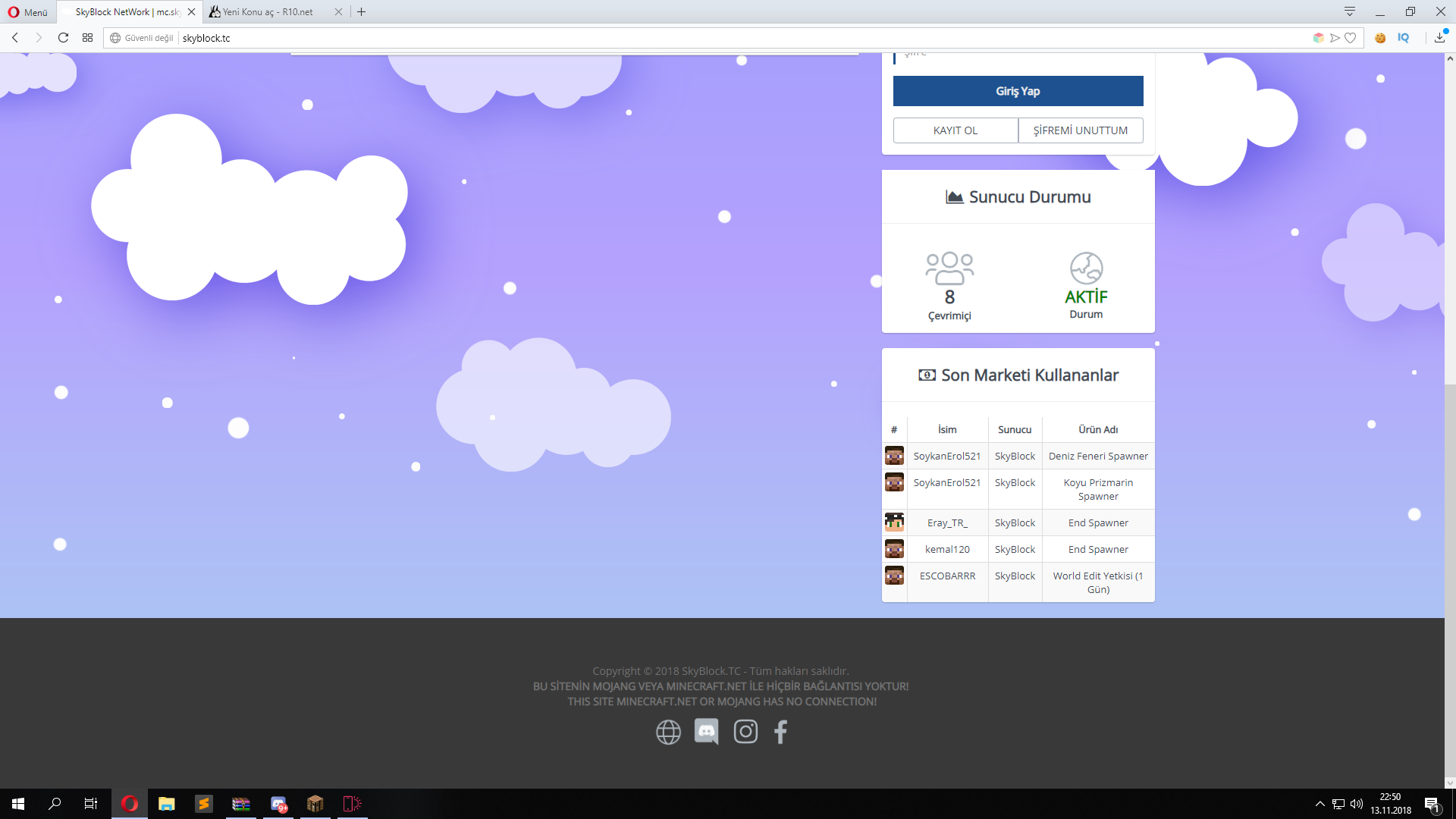Open the browser downloads icon

tap(1439, 38)
